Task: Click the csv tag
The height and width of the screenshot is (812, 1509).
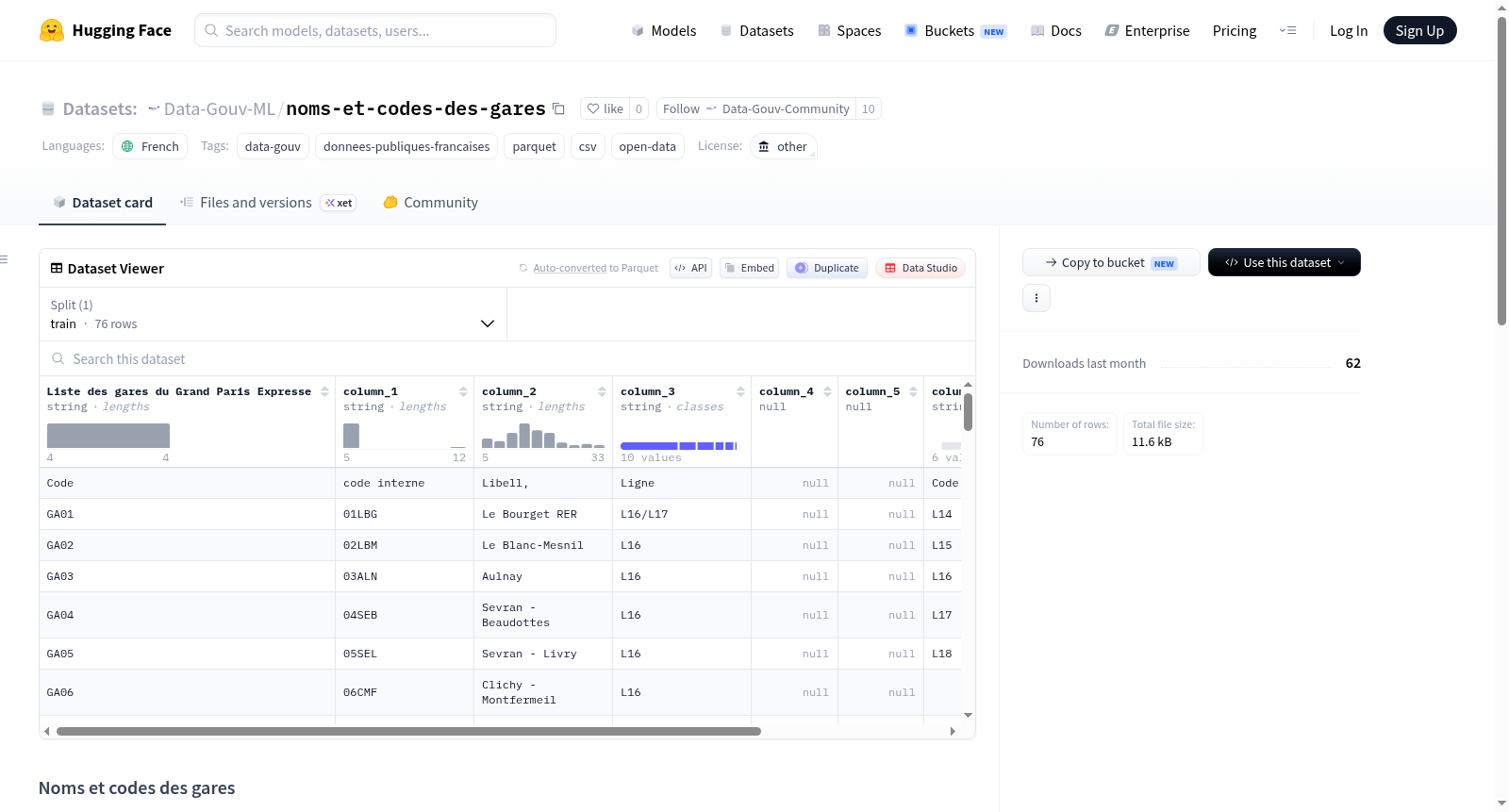Action: 588,146
